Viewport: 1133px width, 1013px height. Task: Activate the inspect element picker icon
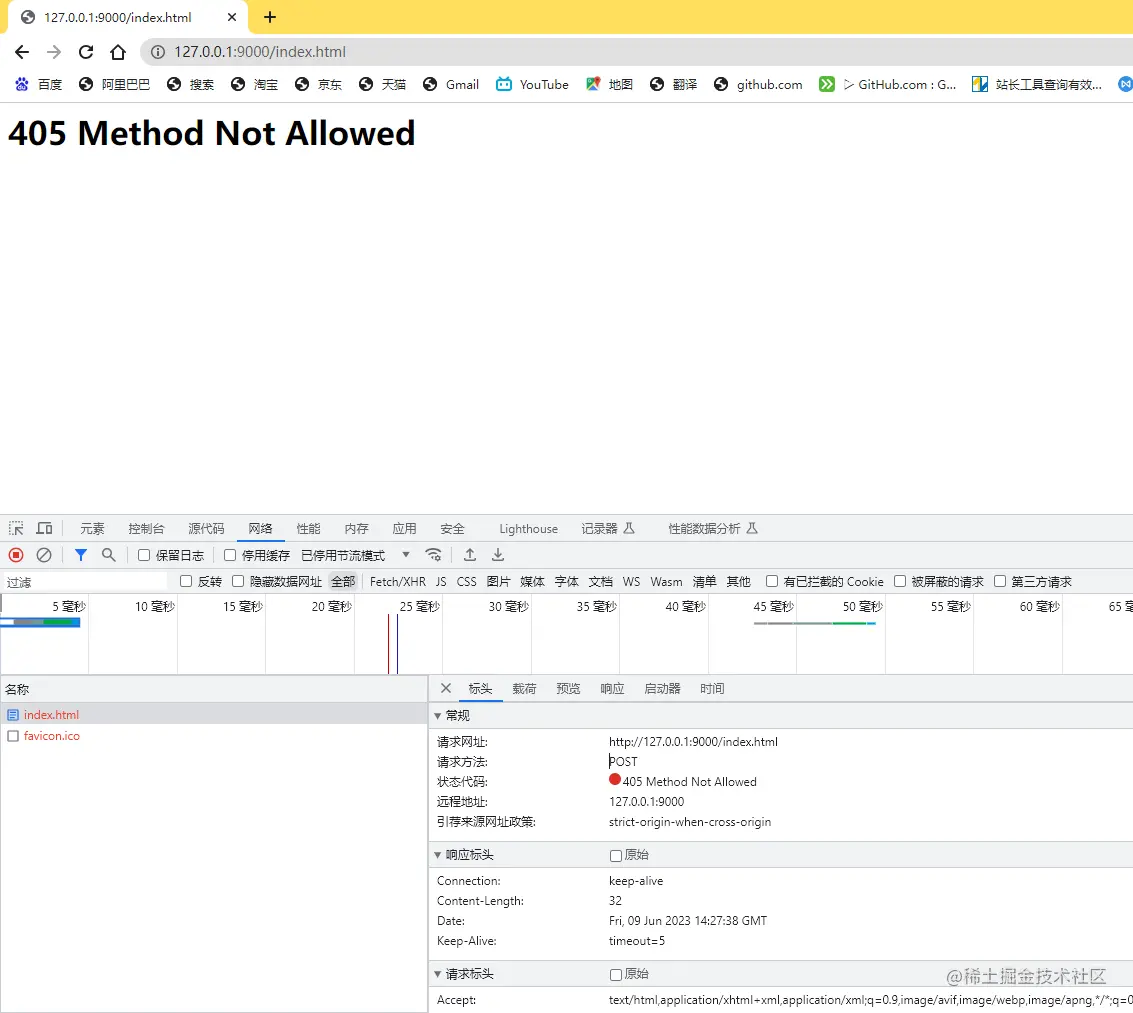point(16,528)
